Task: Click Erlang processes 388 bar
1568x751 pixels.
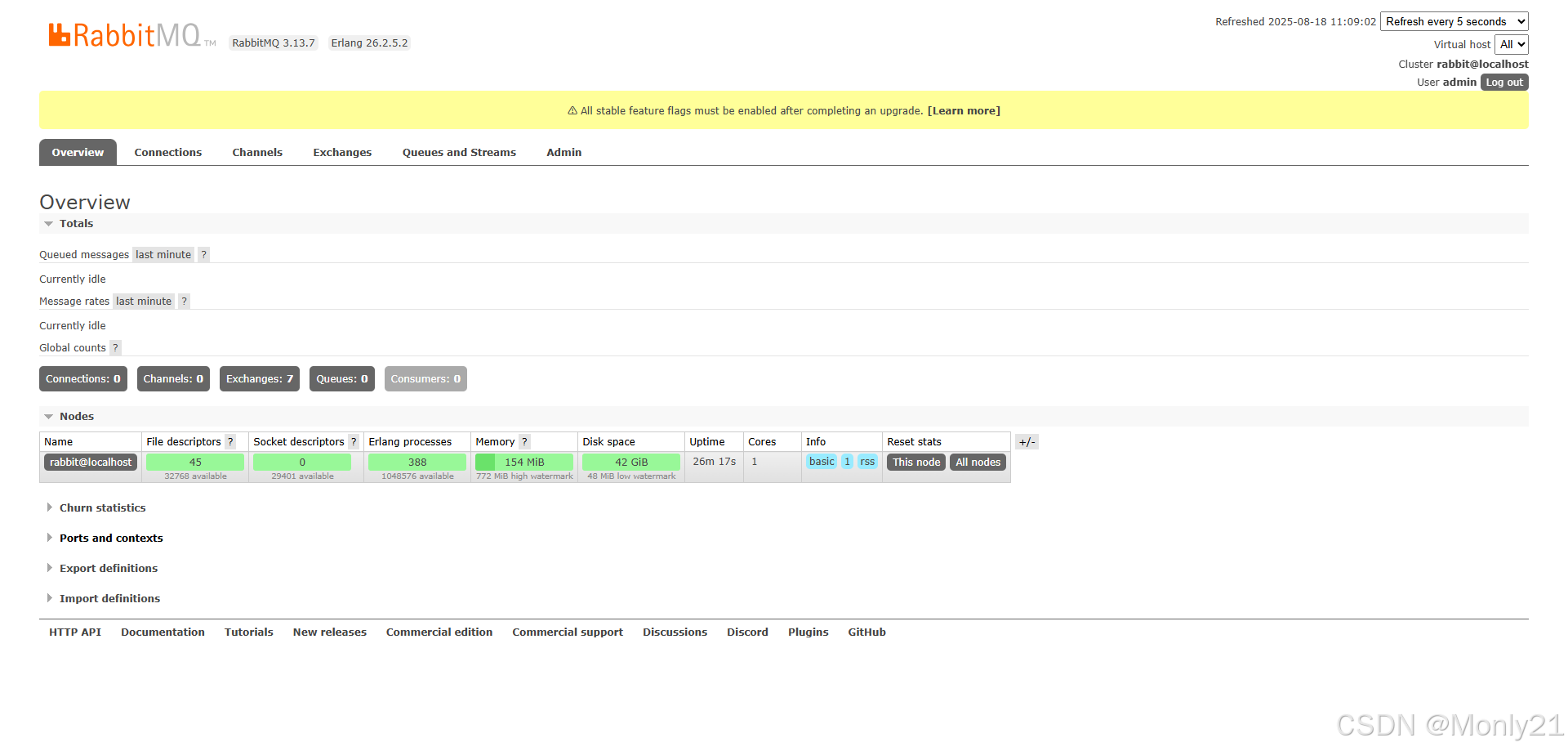Action: pos(417,463)
